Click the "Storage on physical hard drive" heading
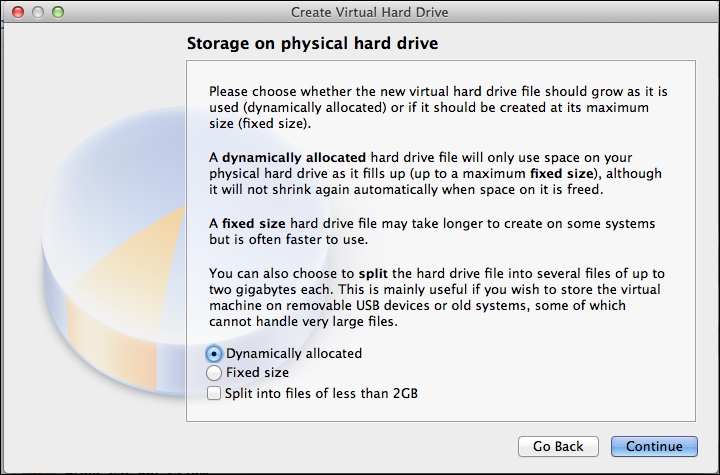720x475 pixels. click(312, 44)
